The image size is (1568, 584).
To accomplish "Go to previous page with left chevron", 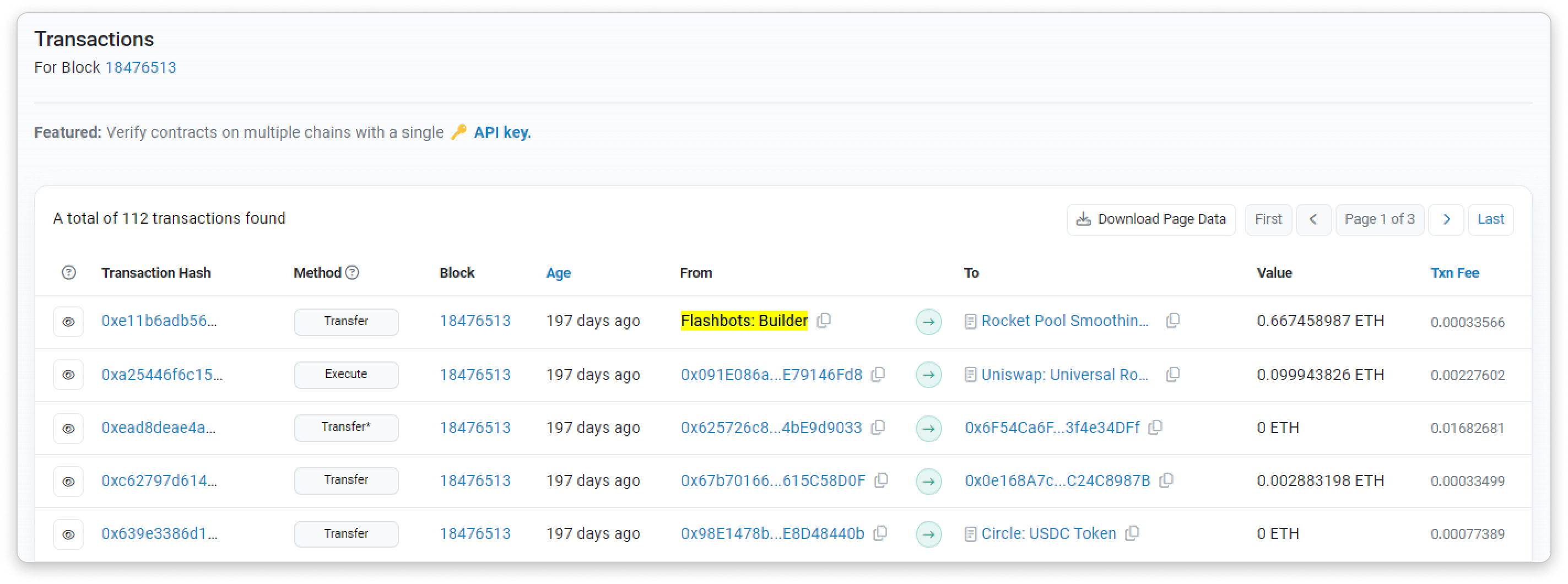I will (1313, 219).
